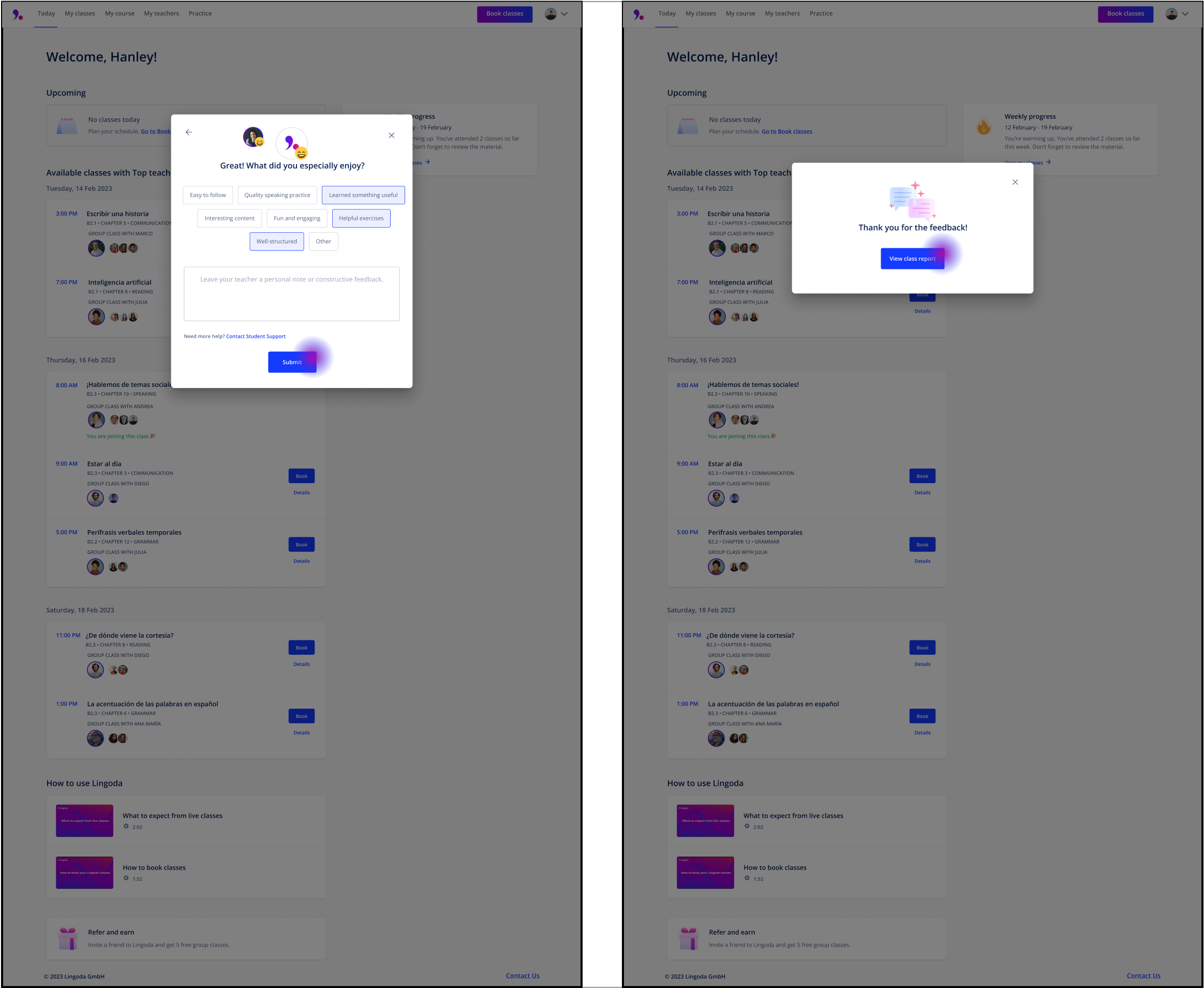
Task: Click the View class report button
Action: point(912,258)
